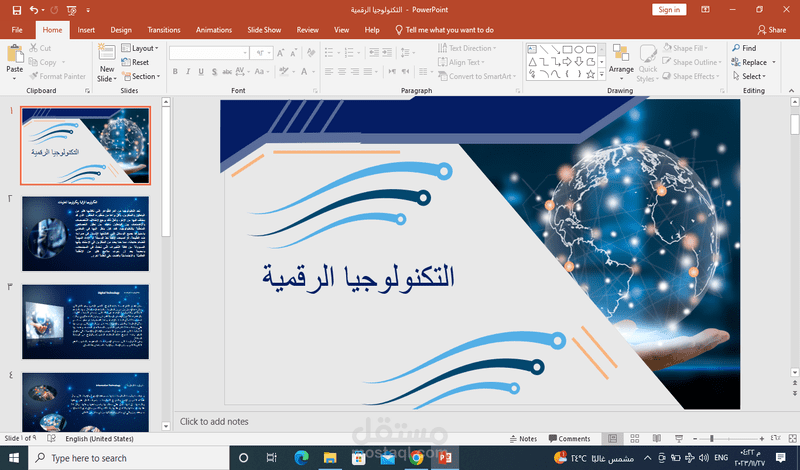Open Reading View from status bar
This screenshot has height=470, width=800.
657,438
